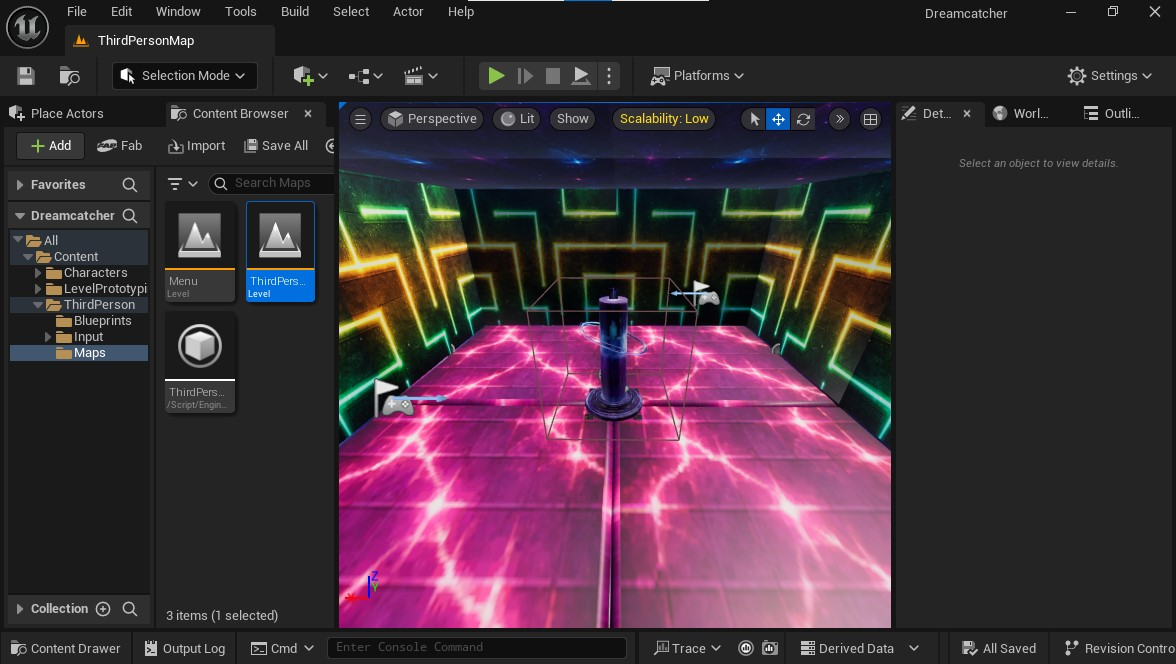
Task: Open Browse to asset in Content Browser icon
Action: tap(69, 76)
